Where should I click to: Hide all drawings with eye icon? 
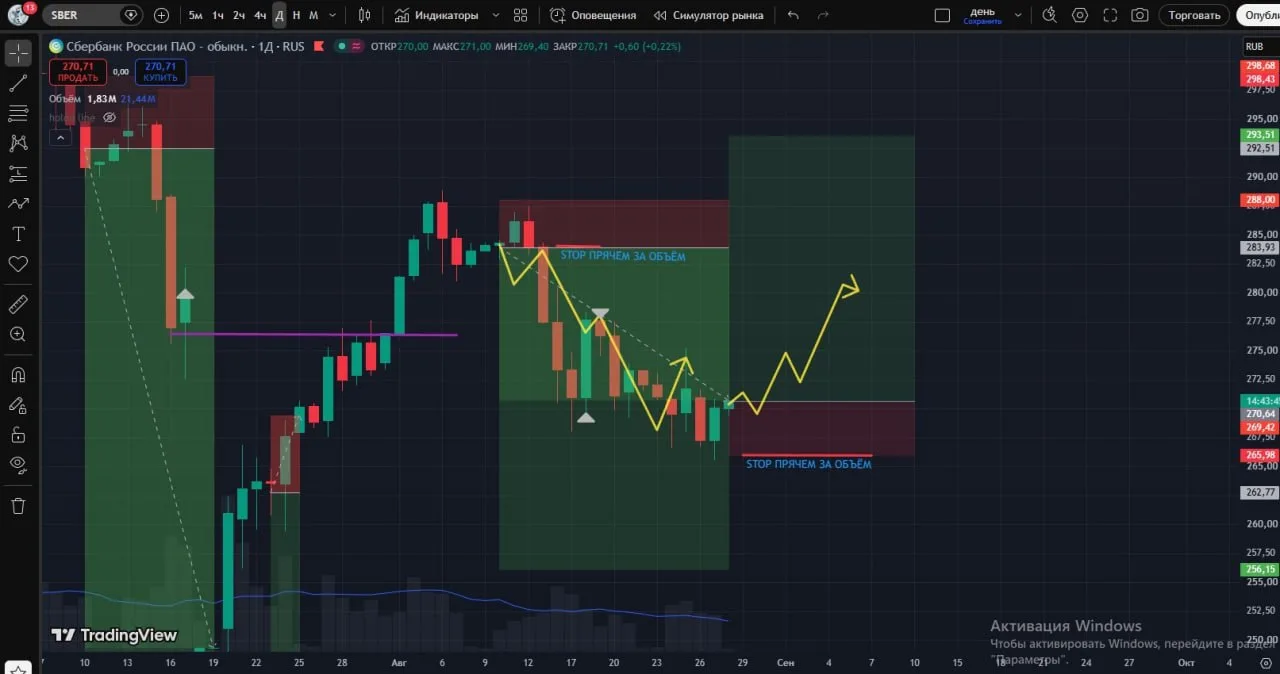pos(18,464)
